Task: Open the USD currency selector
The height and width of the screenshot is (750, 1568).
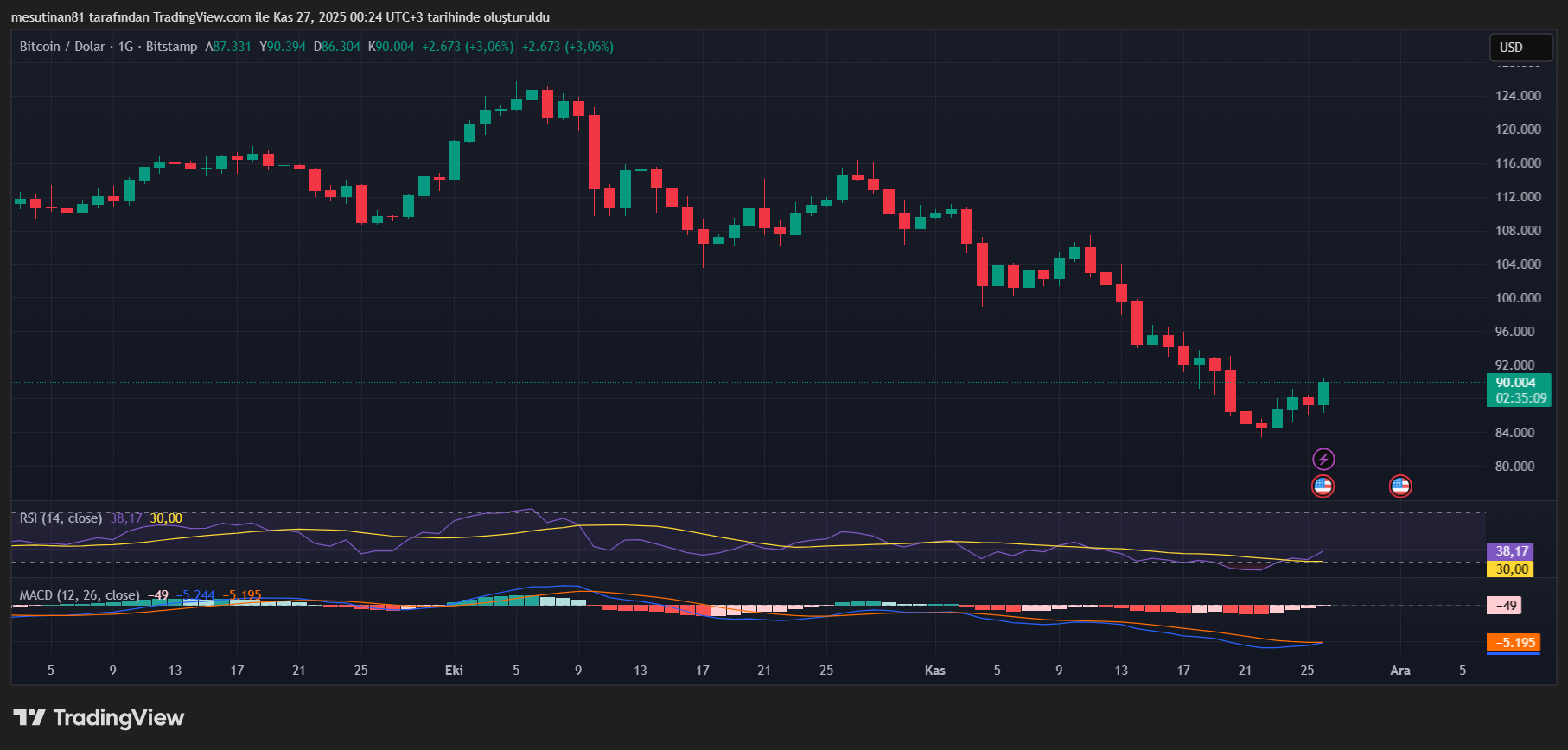Action: point(1521,48)
